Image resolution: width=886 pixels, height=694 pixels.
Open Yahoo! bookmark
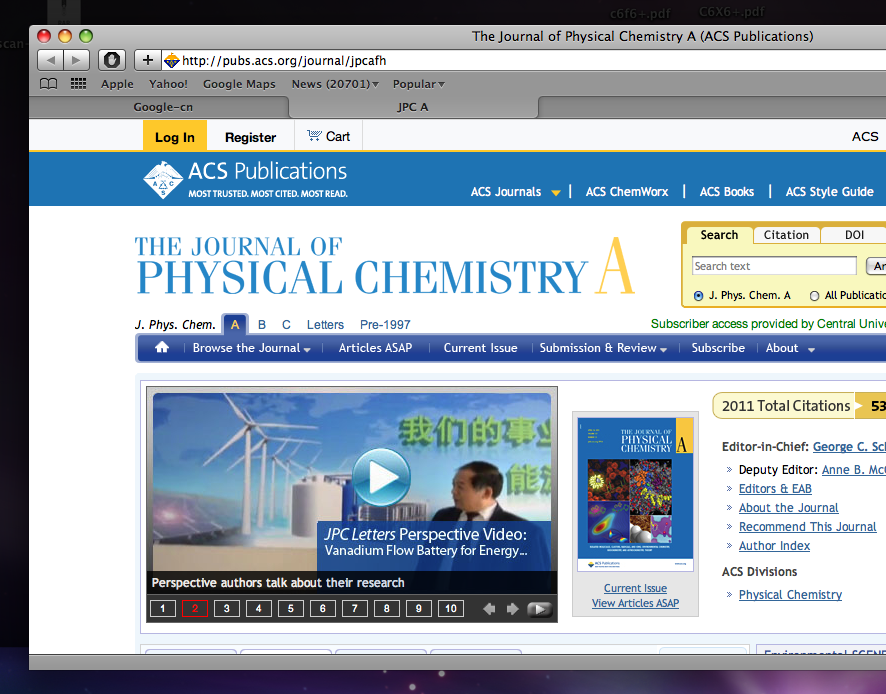pyautogui.click(x=168, y=84)
